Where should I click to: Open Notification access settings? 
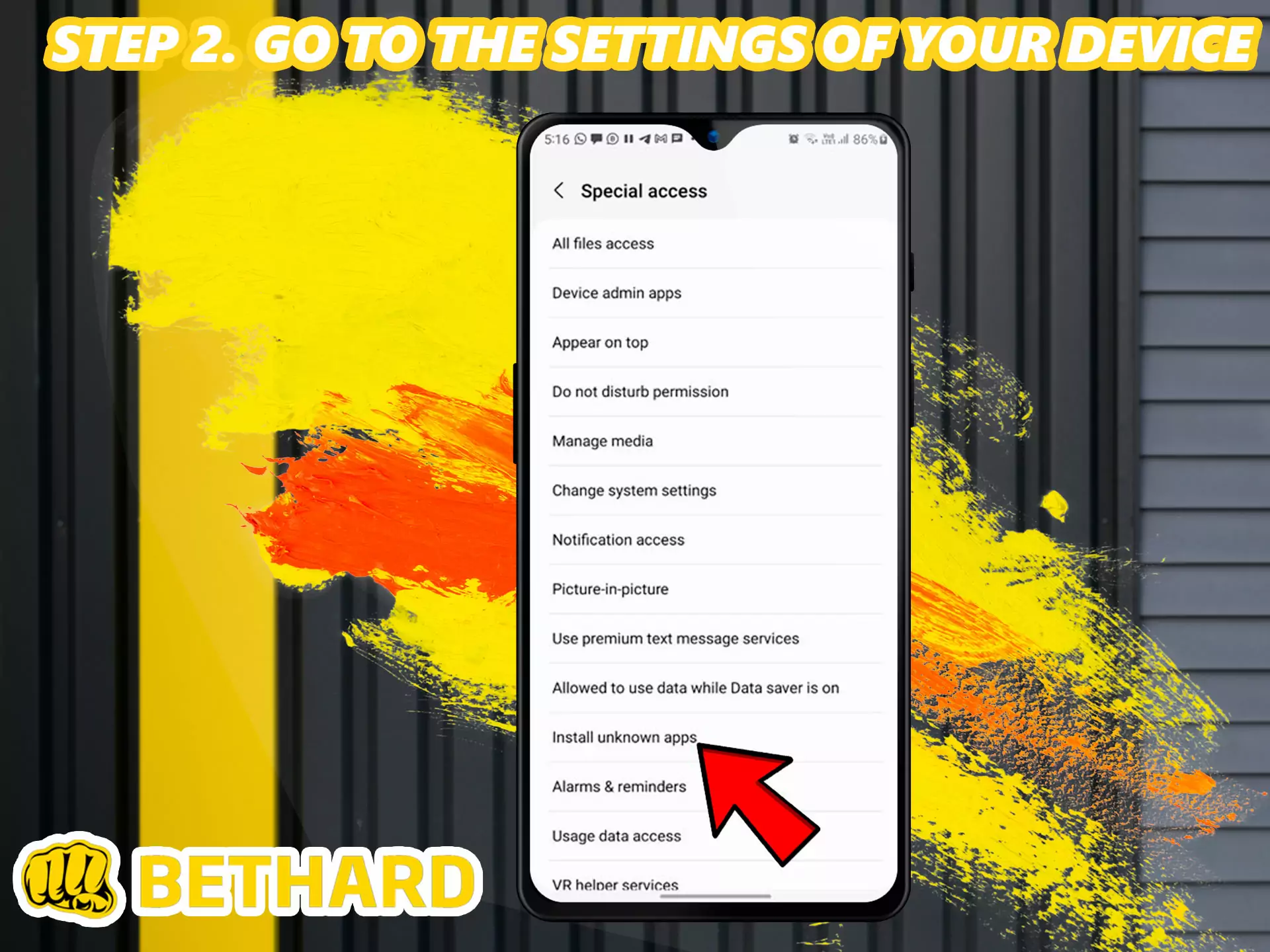click(x=618, y=539)
